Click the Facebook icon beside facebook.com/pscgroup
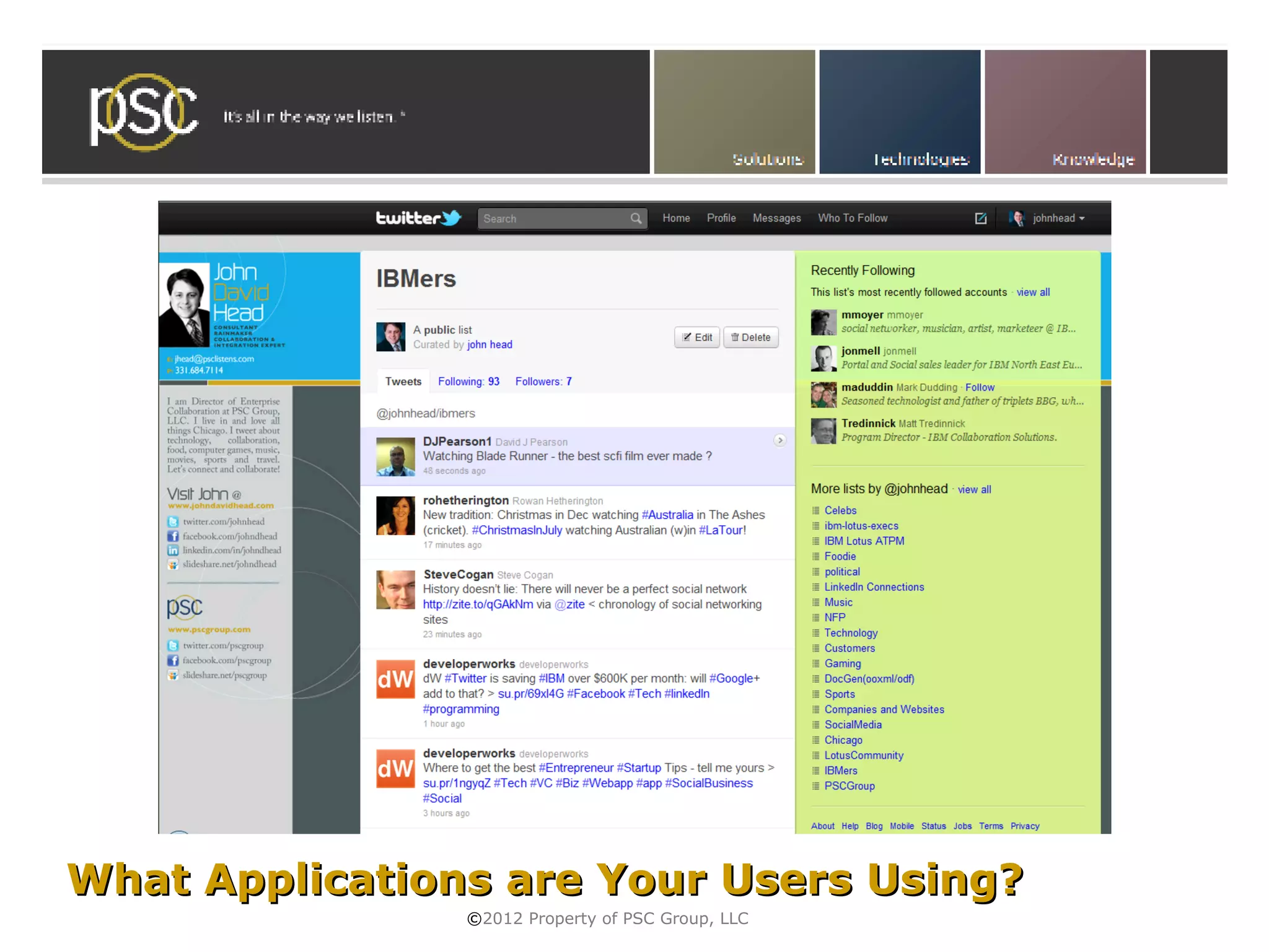 pyautogui.click(x=173, y=660)
